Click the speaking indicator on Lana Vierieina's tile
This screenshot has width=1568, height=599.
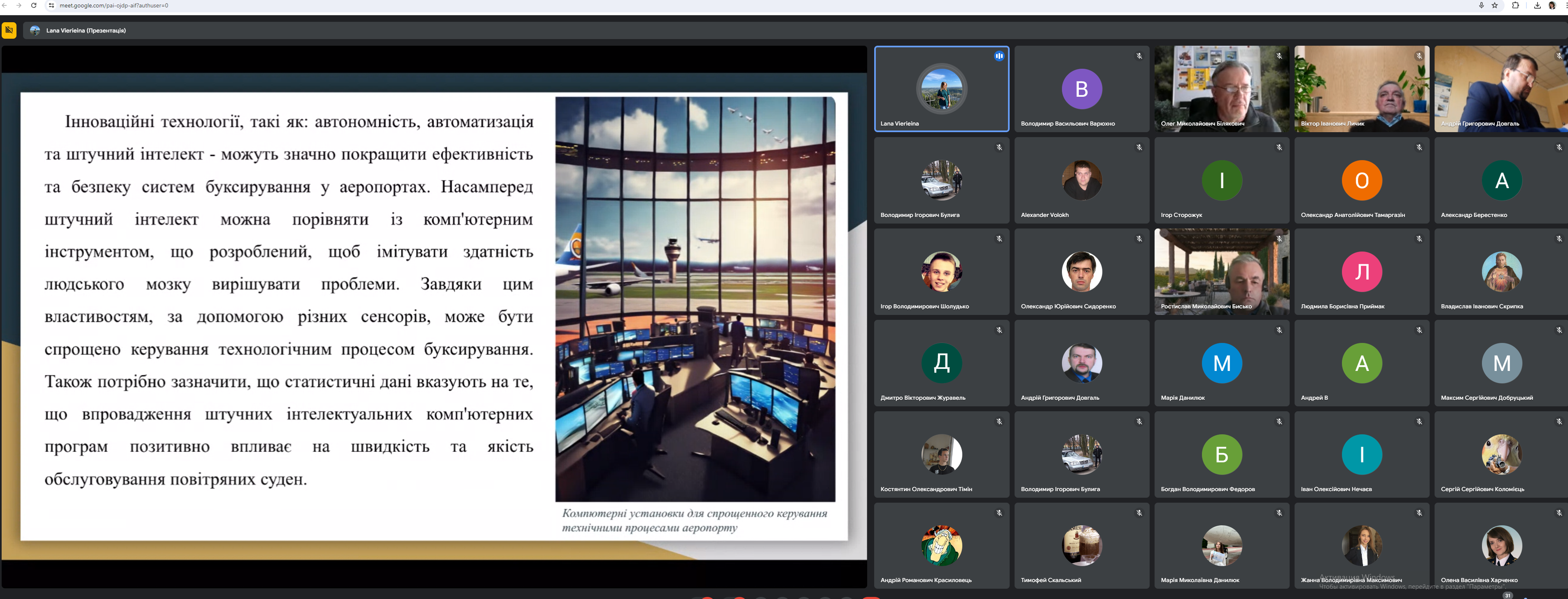999,56
